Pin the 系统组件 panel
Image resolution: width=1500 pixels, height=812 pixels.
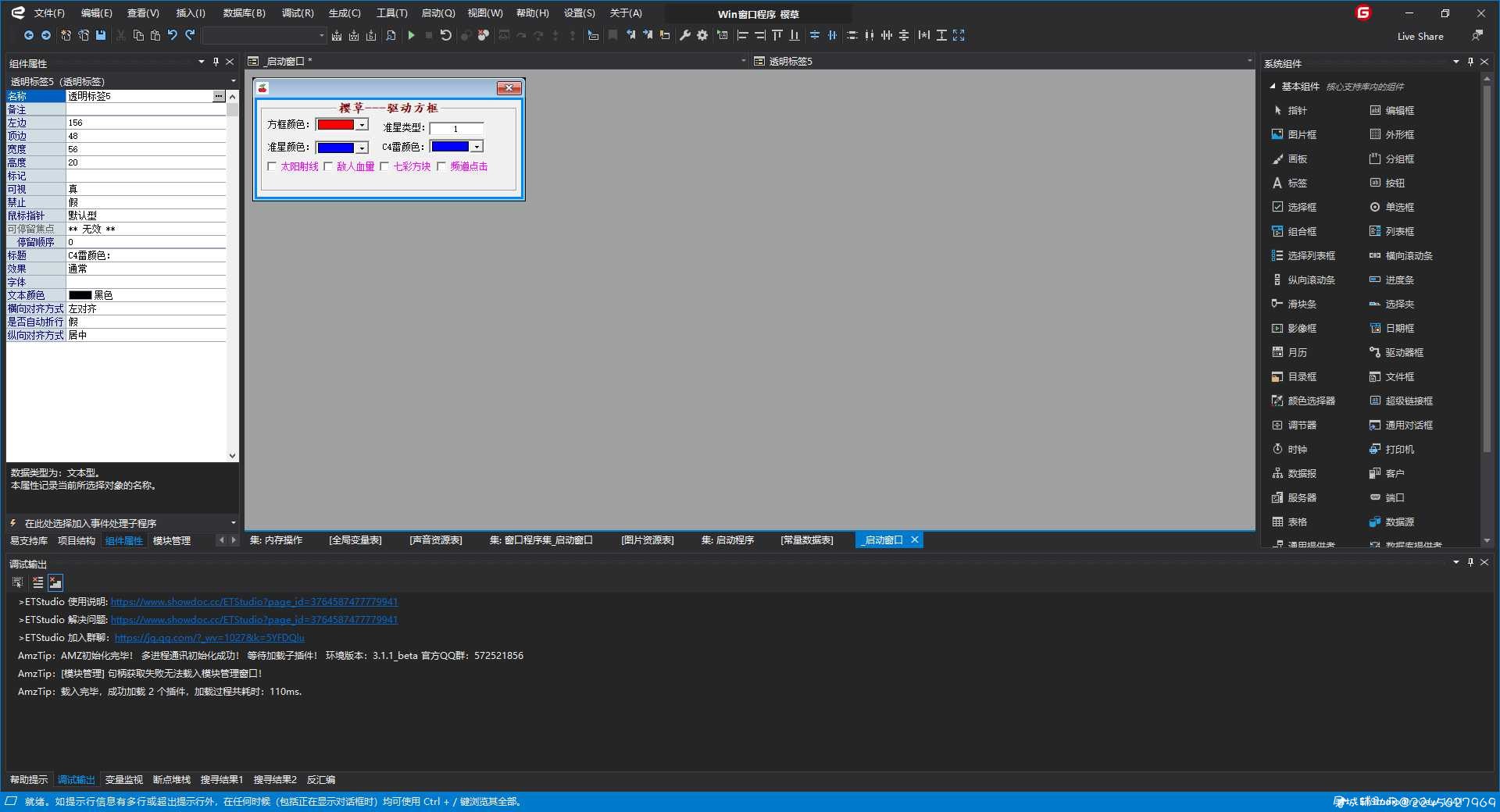[1470, 62]
